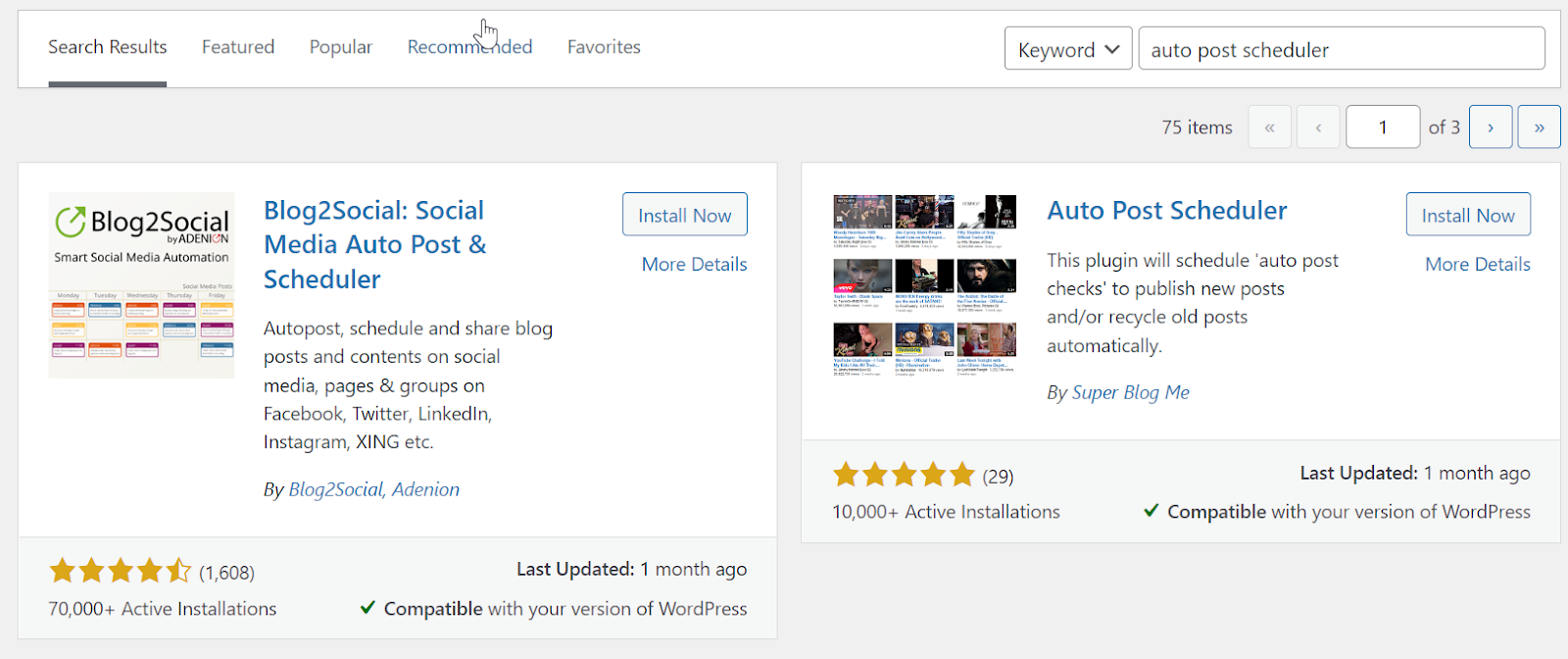Image resolution: width=1568 pixels, height=659 pixels.
Task: Click Auto Post Scheduler rating count (29)
Action: [x=999, y=477]
